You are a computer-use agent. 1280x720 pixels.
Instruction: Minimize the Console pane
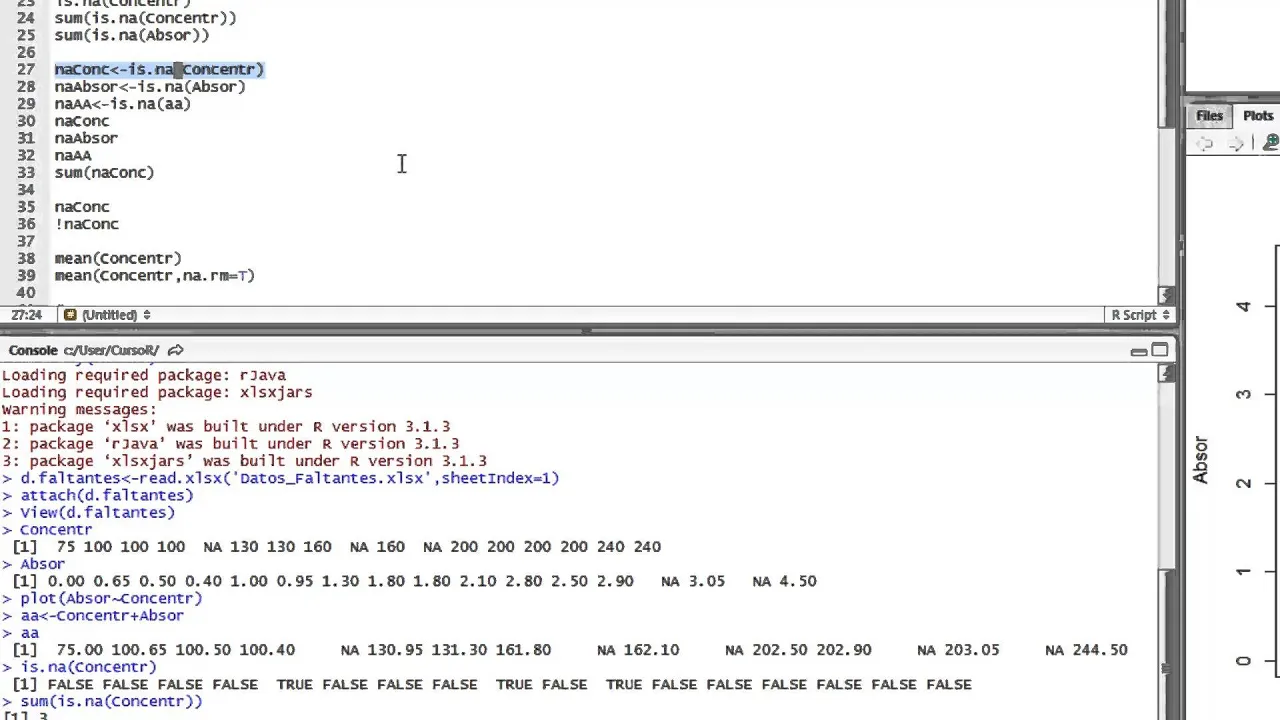pyautogui.click(x=1139, y=351)
